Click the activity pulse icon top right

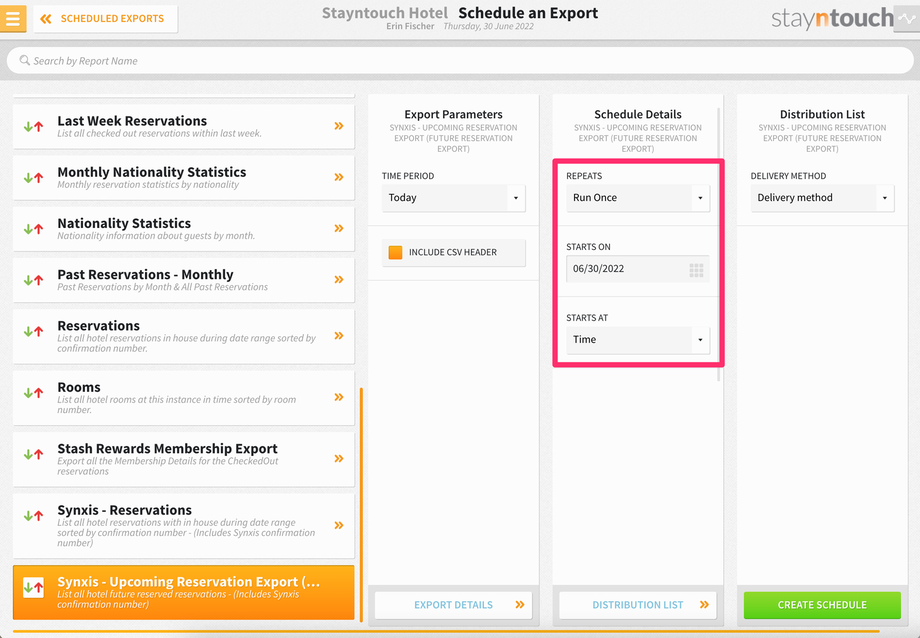pos(907,19)
